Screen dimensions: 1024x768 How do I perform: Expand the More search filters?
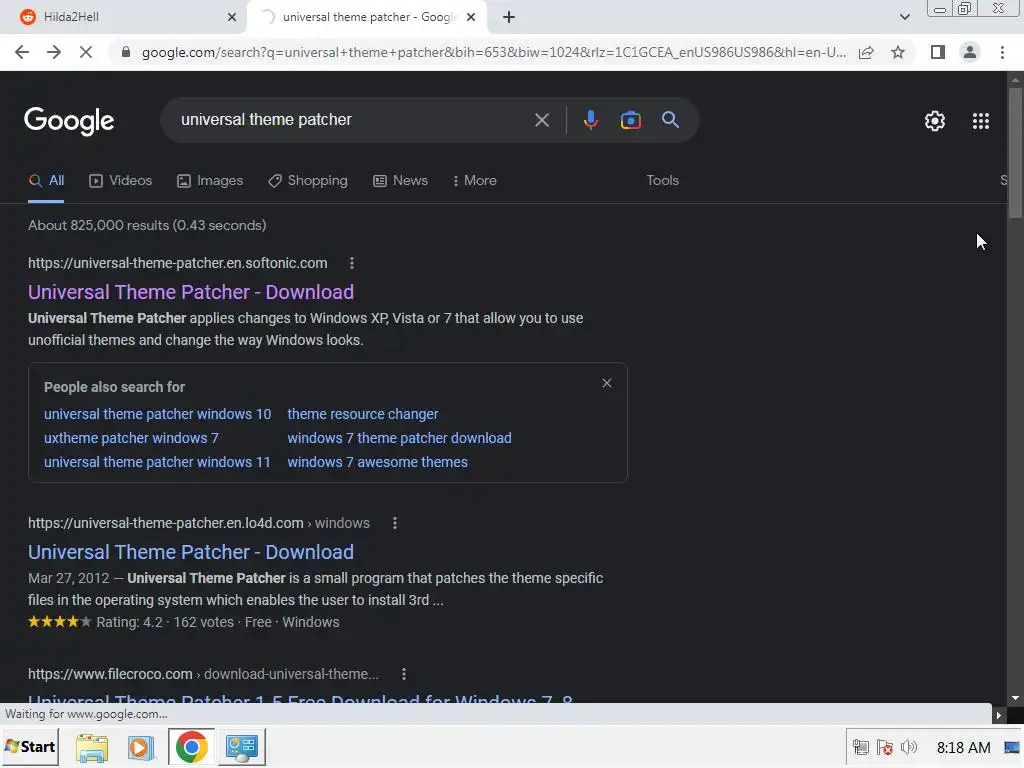click(475, 181)
